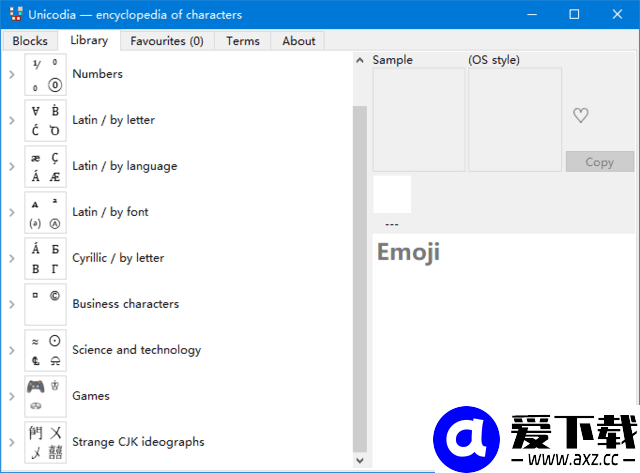Minimize the Unicodia window

pyautogui.click(x=532, y=14)
